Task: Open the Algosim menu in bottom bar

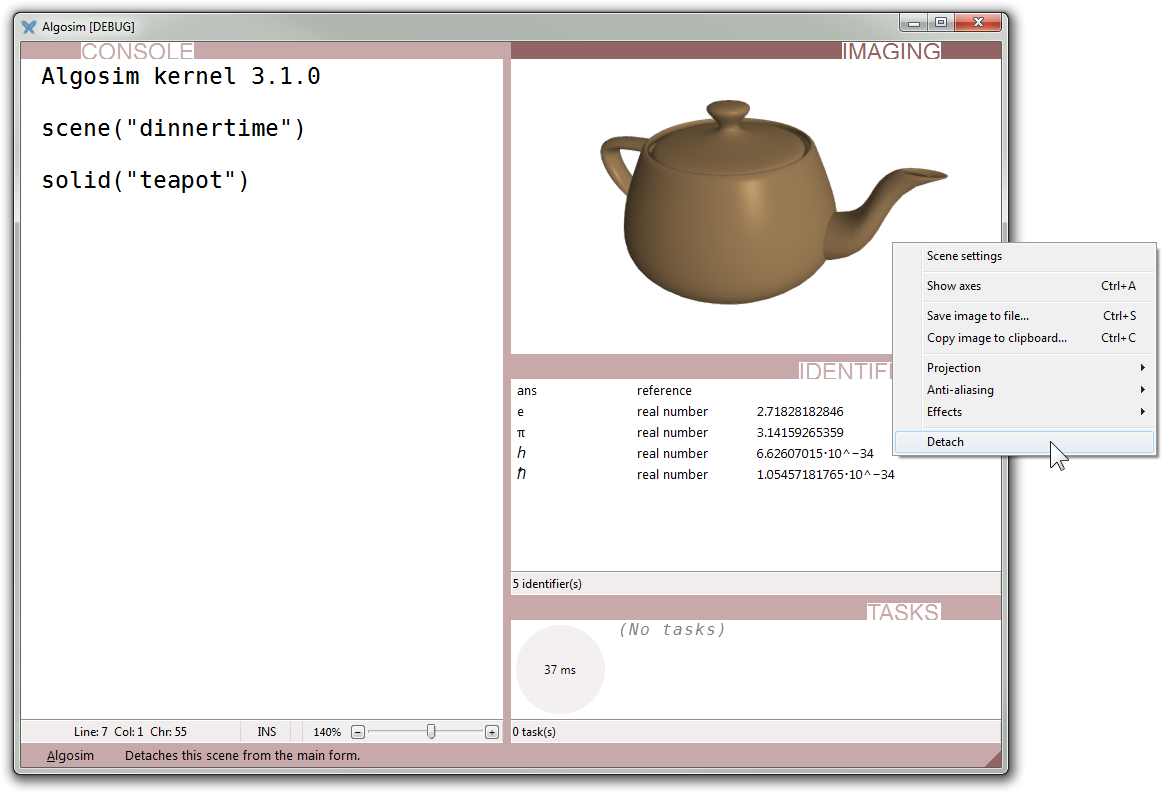Action: click(x=70, y=756)
